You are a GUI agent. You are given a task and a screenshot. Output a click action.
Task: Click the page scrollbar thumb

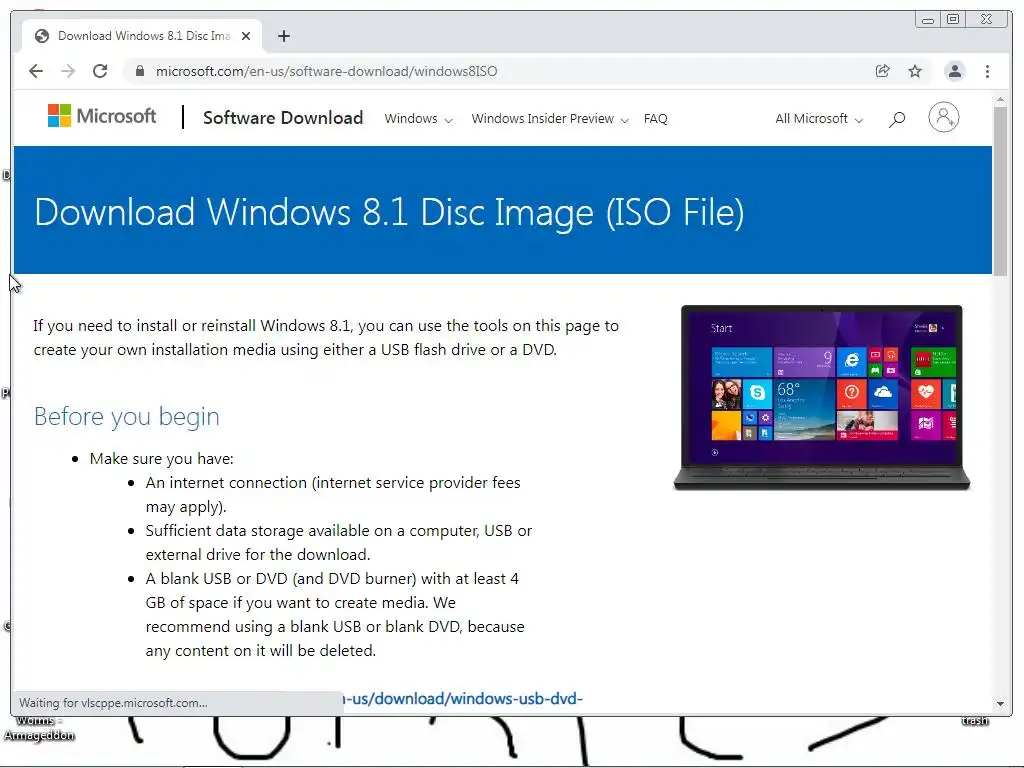pyautogui.click(x=1000, y=191)
